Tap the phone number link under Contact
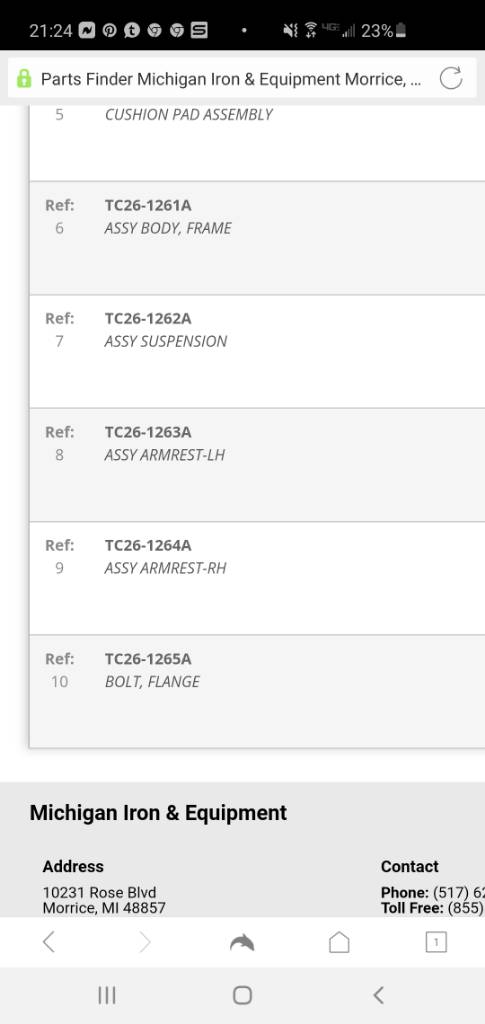 coord(459,893)
